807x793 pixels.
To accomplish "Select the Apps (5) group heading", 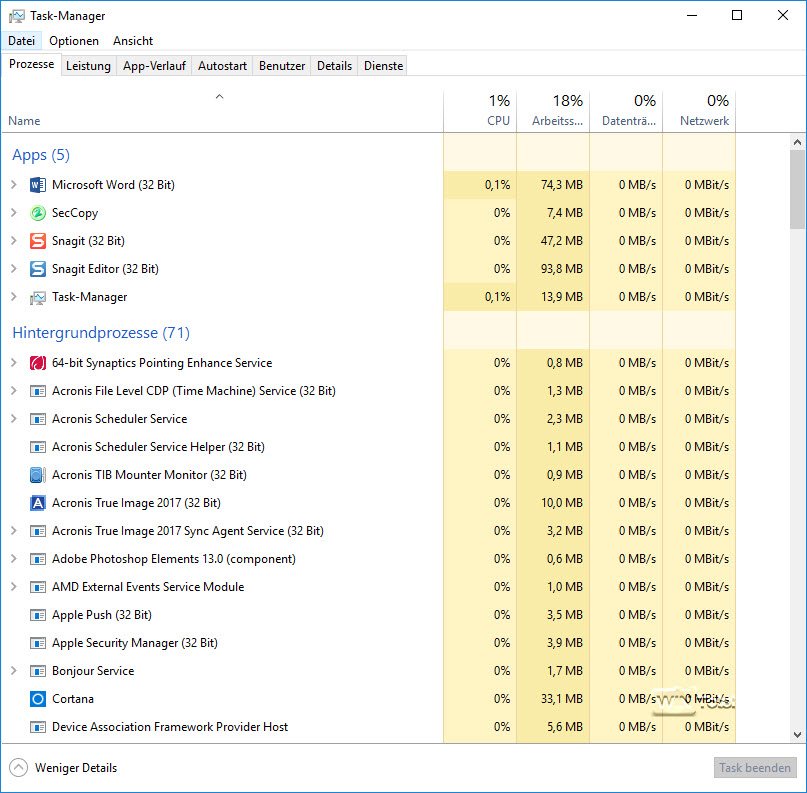I will (41, 155).
